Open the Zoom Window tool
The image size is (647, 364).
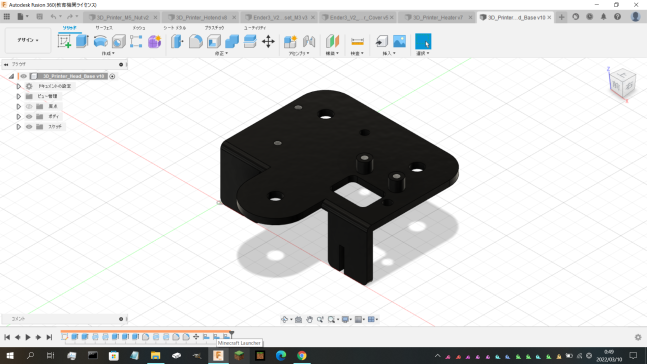point(331,319)
